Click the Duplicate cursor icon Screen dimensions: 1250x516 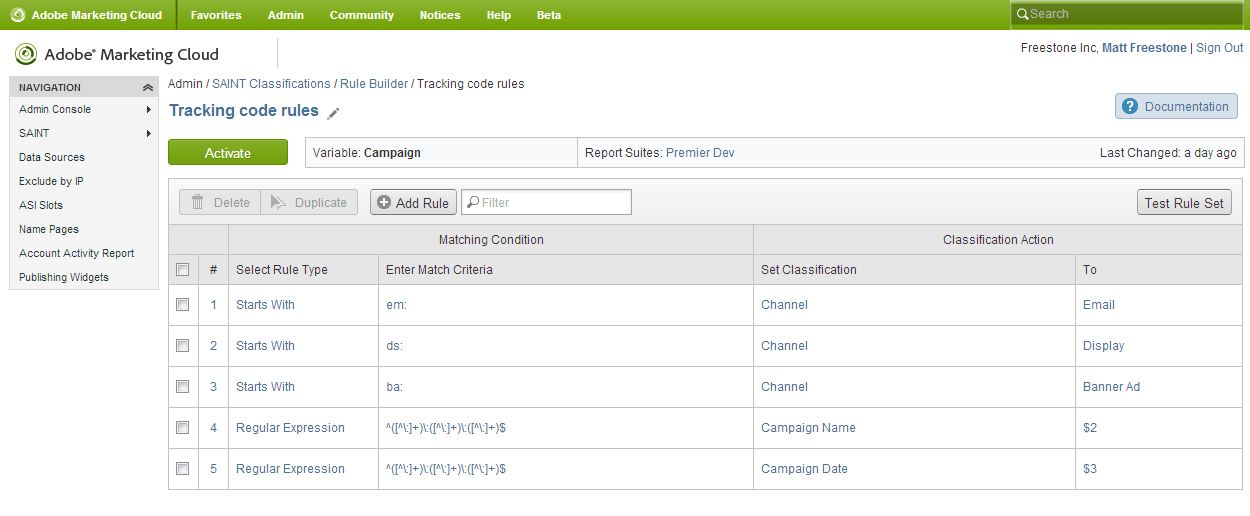279,203
